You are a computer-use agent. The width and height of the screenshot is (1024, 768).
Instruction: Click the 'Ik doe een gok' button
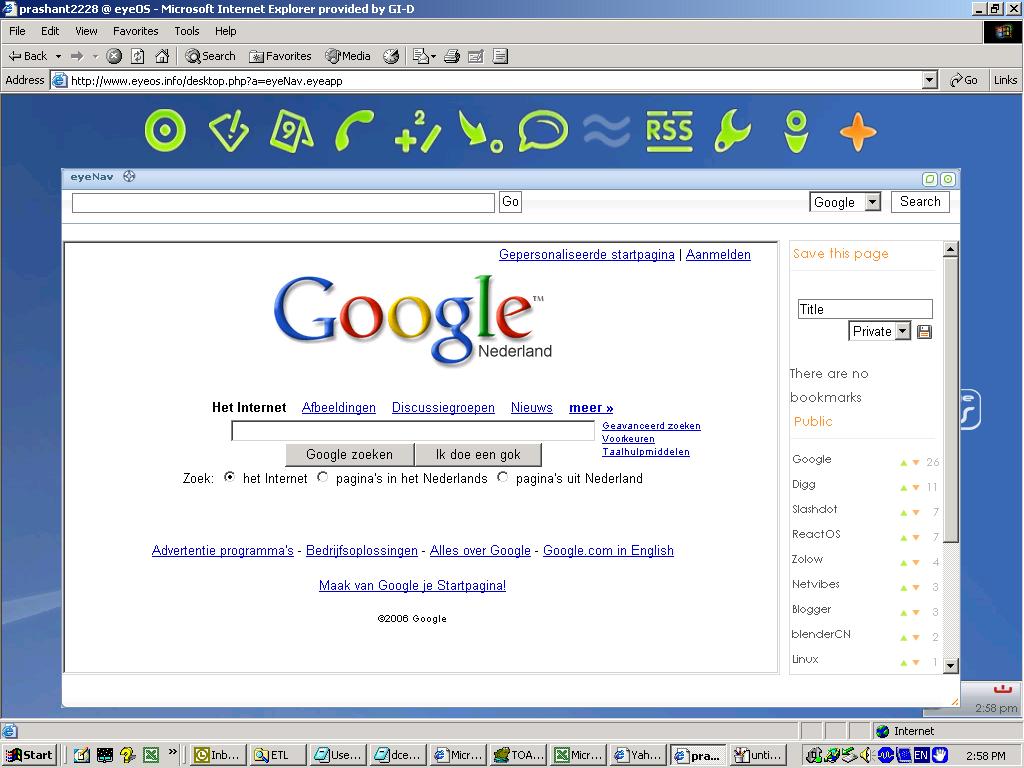click(x=478, y=455)
